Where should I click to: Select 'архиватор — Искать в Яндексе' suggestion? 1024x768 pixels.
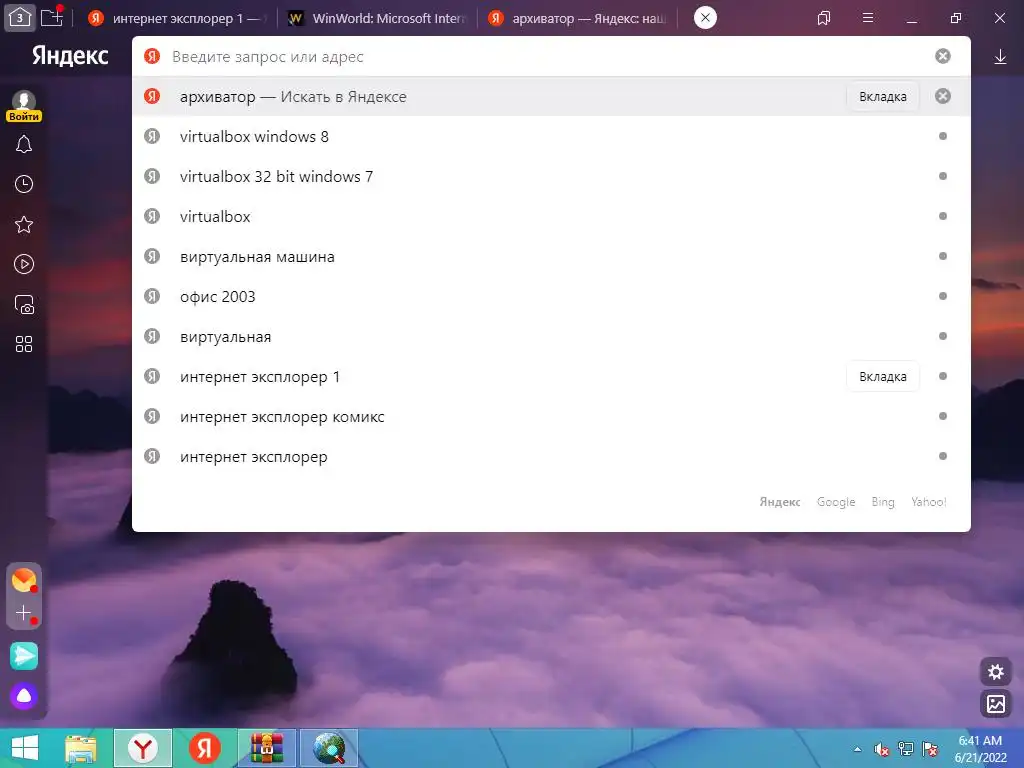tap(551, 97)
